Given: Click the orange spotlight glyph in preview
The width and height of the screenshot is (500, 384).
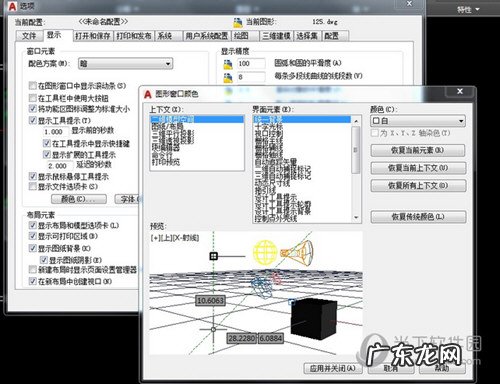Looking at the screenshot, I should point(297,253).
